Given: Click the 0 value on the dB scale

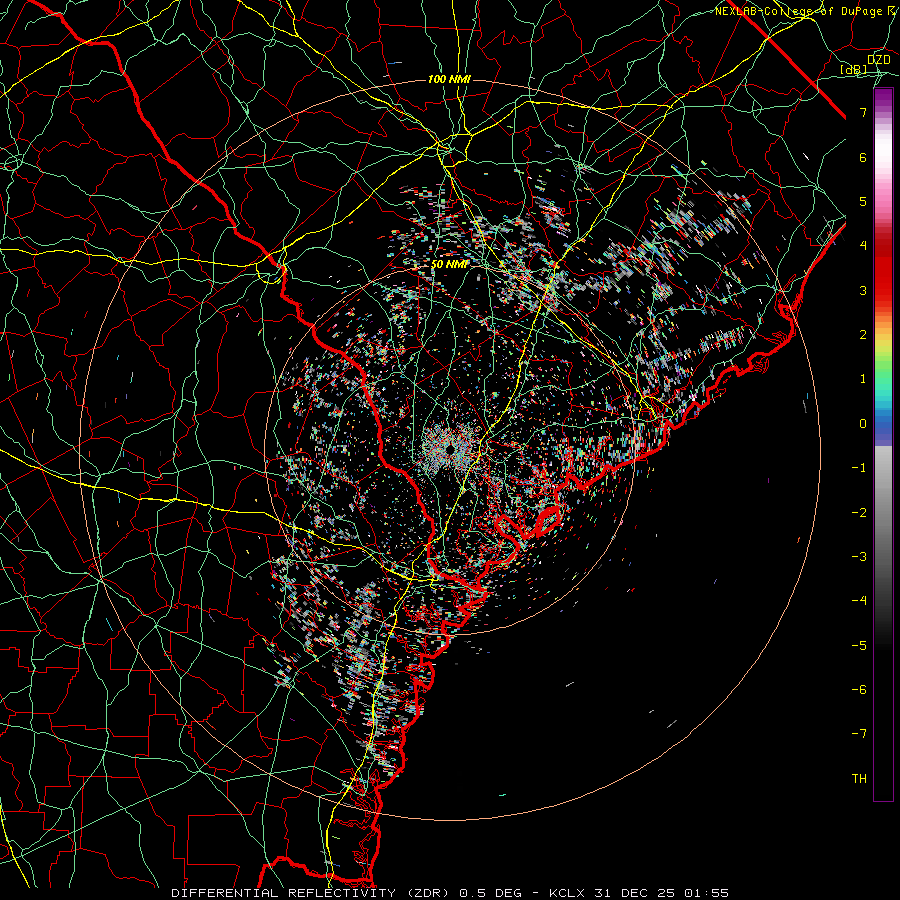Looking at the screenshot, I should tap(863, 424).
